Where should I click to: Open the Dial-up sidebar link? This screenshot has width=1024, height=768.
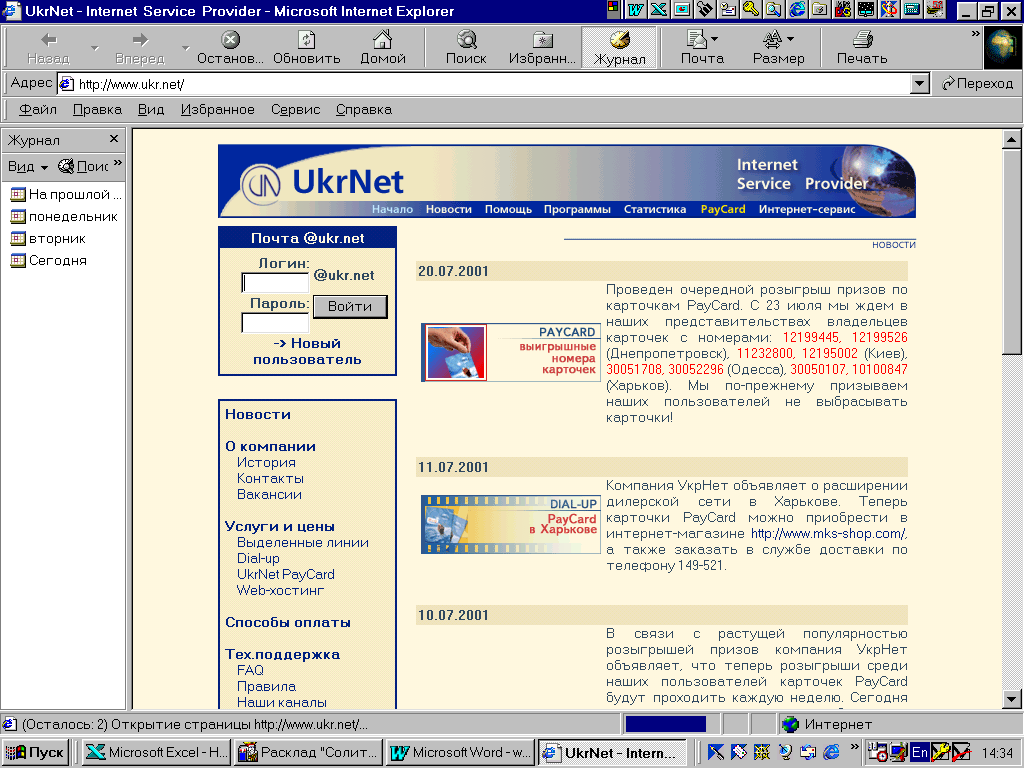coord(258,558)
